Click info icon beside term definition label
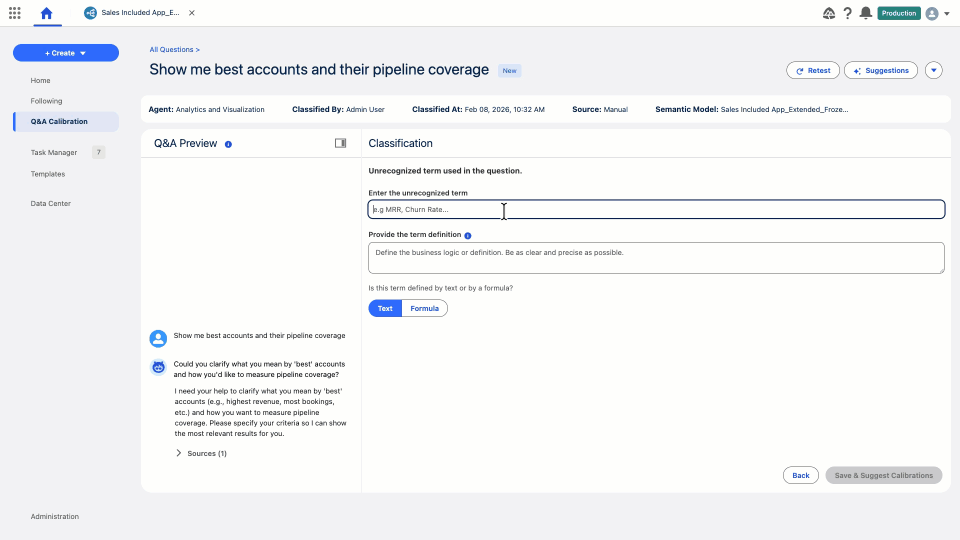Viewport: 960px width, 540px height. 468,235
